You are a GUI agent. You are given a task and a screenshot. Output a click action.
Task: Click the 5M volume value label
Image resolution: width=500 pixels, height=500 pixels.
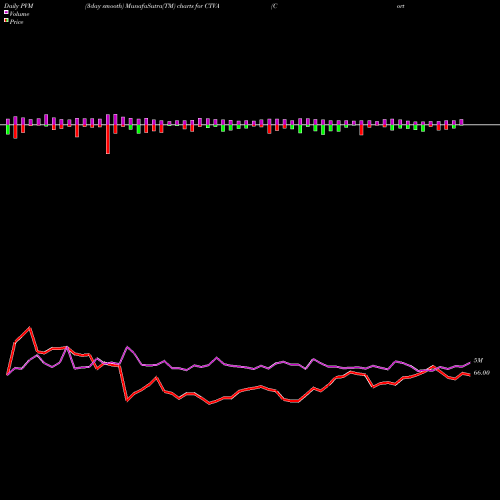coord(478,360)
